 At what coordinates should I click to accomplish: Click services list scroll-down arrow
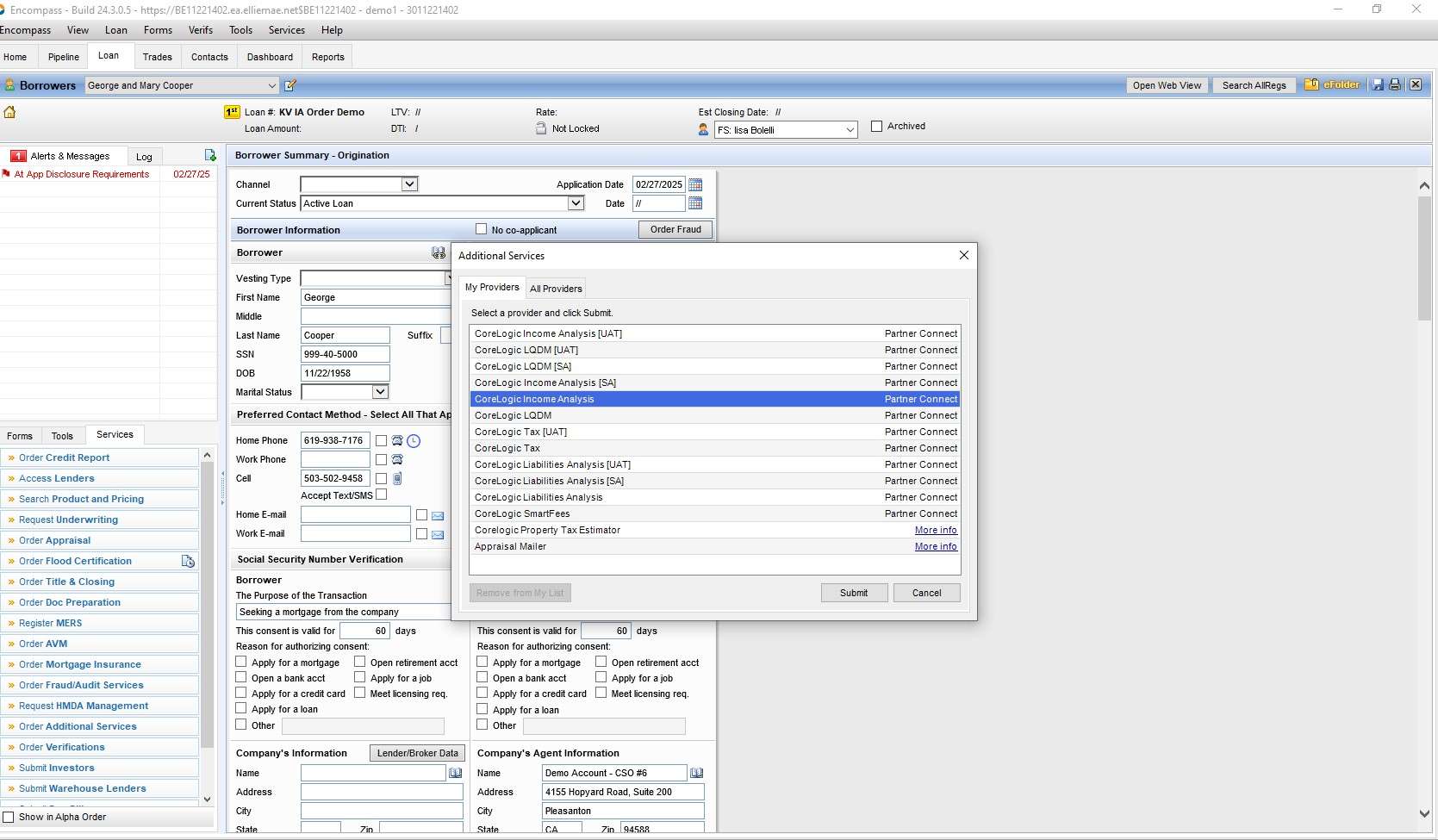tap(207, 800)
